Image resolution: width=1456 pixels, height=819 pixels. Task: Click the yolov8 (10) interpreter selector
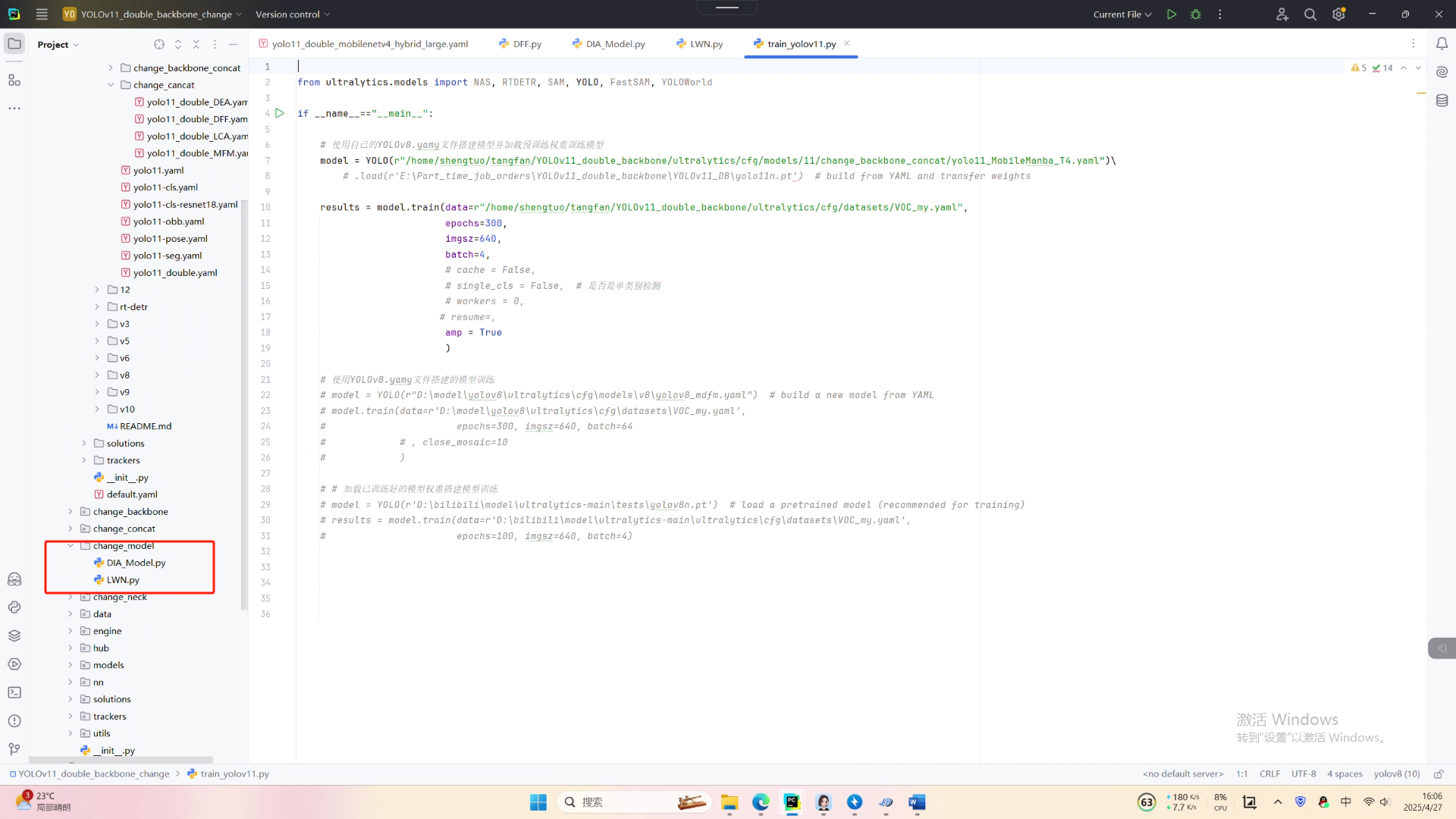click(1396, 774)
